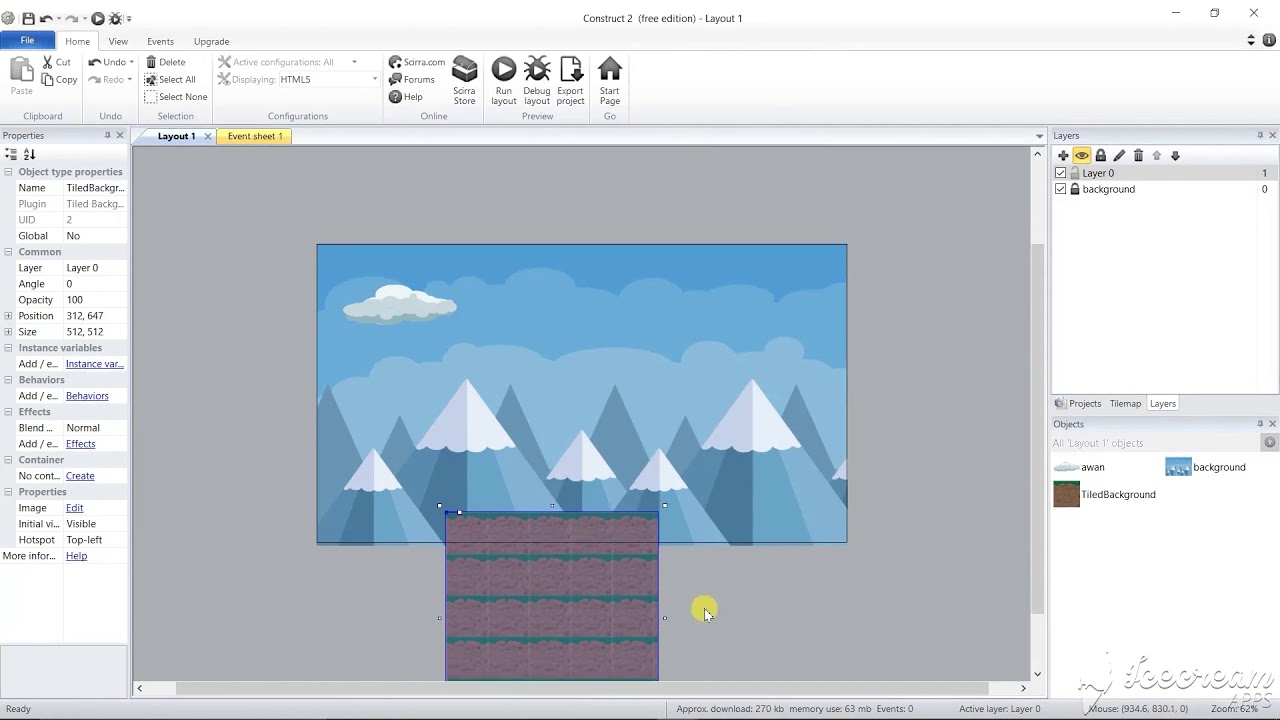Move the layer down with arrow icon
The height and width of the screenshot is (720, 1280).
click(1175, 156)
